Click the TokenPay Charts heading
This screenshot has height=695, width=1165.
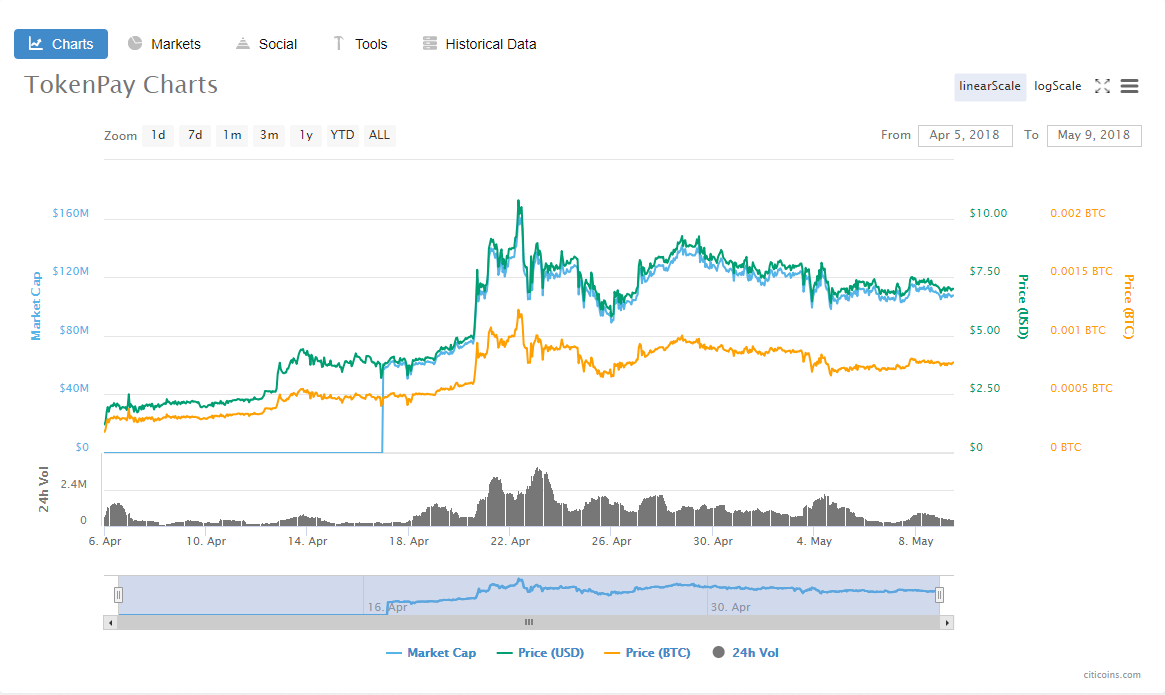pyautogui.click(x=121, y=85)
